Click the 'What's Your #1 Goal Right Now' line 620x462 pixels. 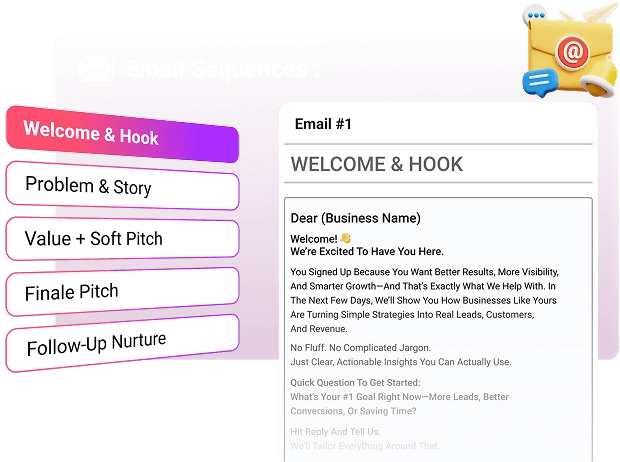point(399,397)
